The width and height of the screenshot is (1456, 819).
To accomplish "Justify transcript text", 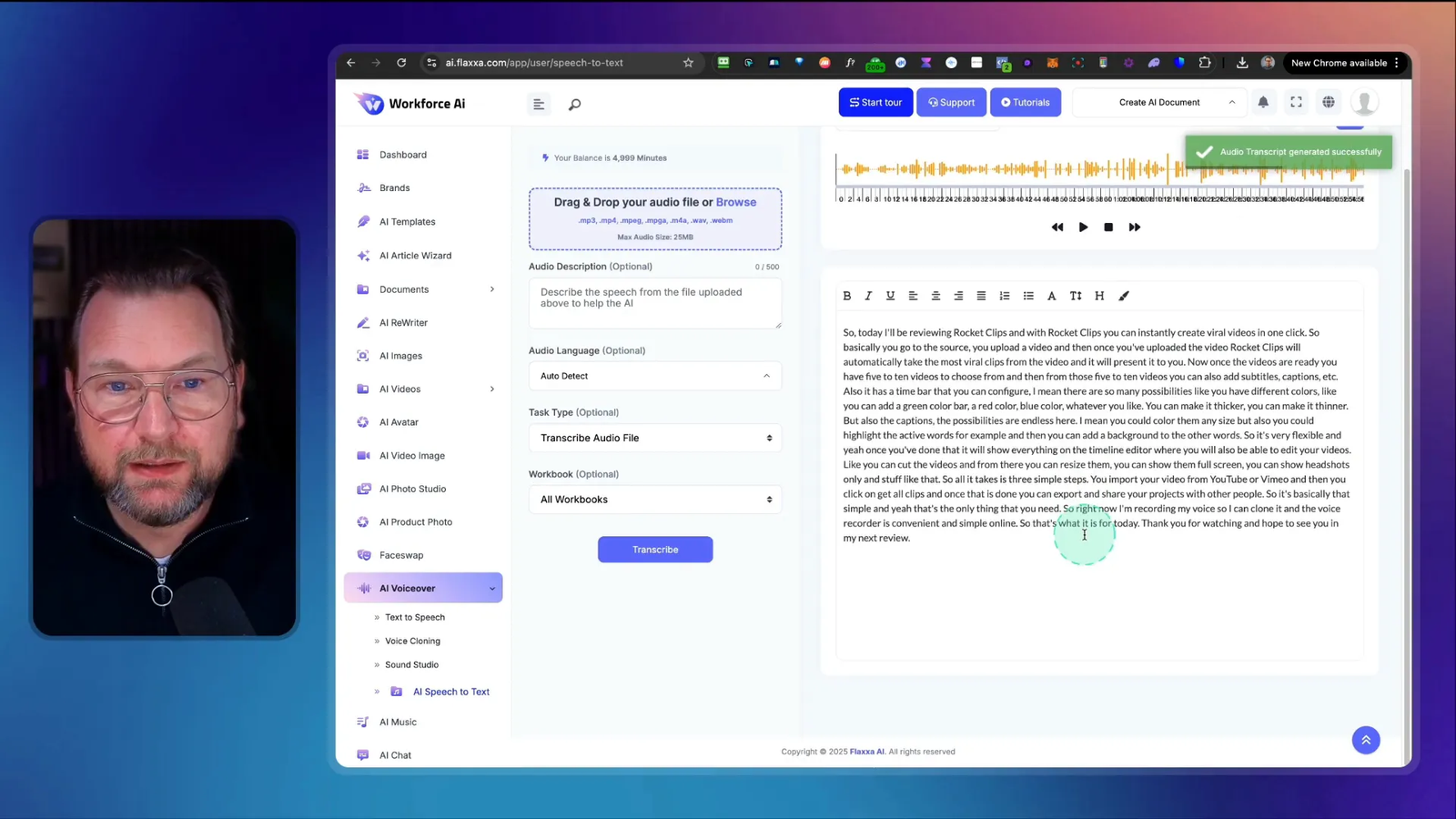I will 981,296.
